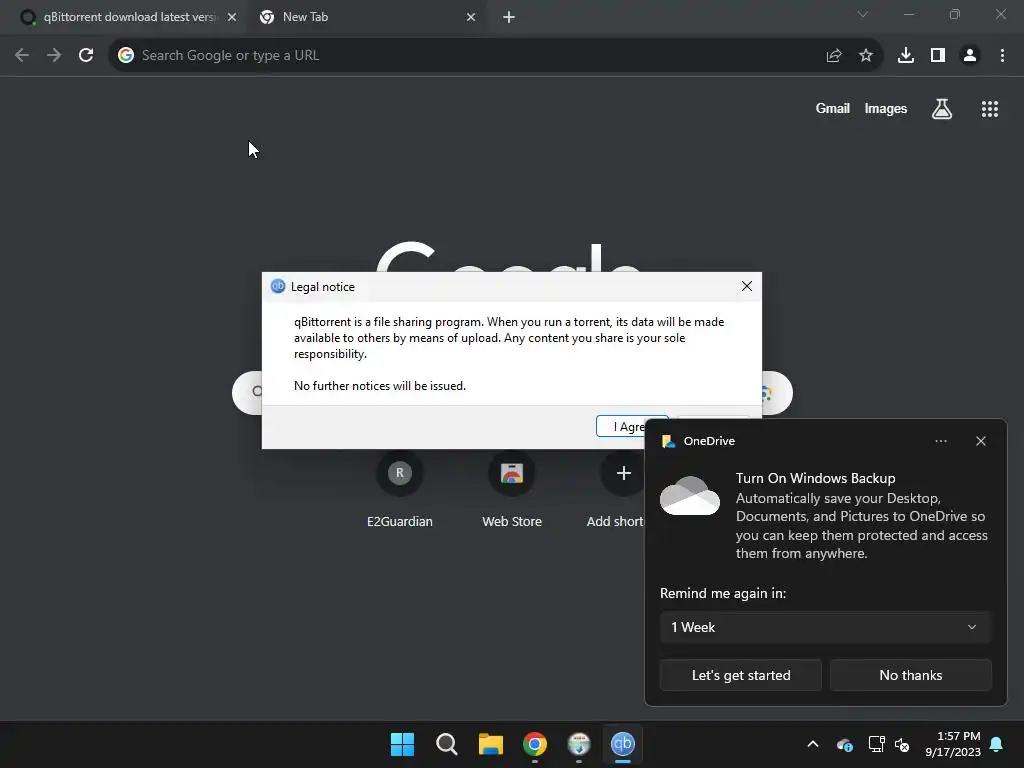Open Google Images link

click(886, 108)
